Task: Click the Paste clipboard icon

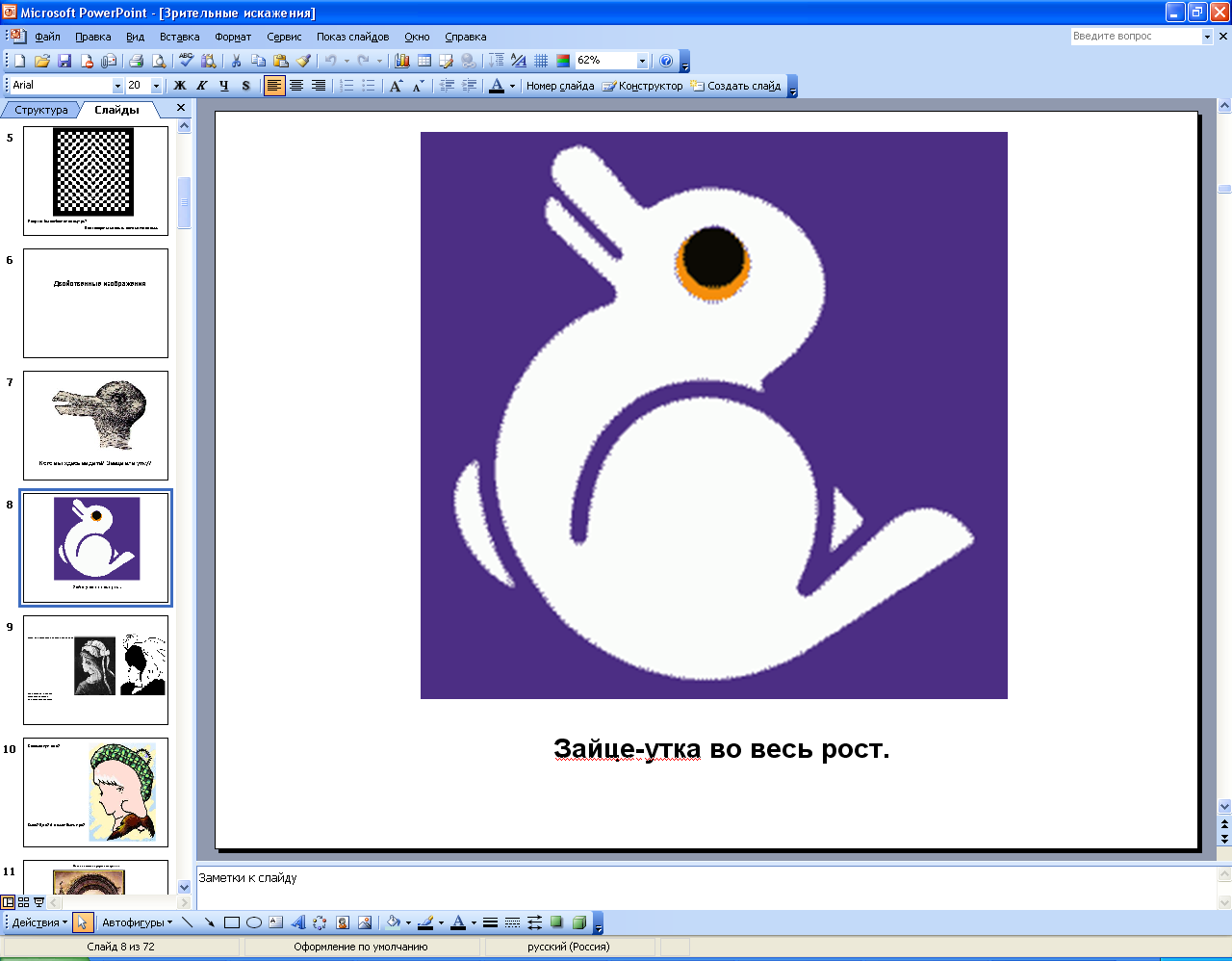Action: (x=281, y=61)
